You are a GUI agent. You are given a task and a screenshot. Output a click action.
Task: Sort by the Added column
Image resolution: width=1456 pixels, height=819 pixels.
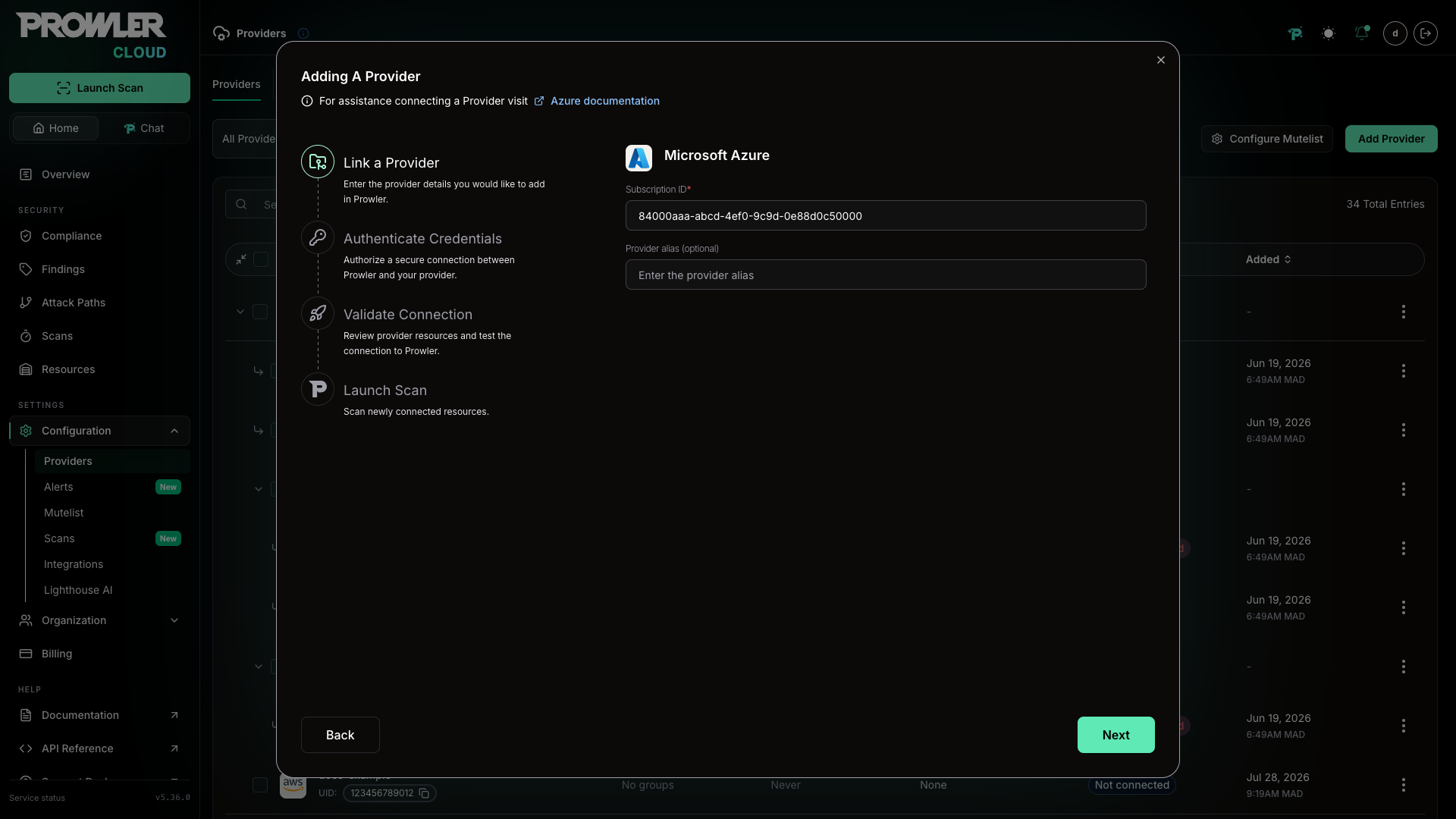coord(1268,259)
